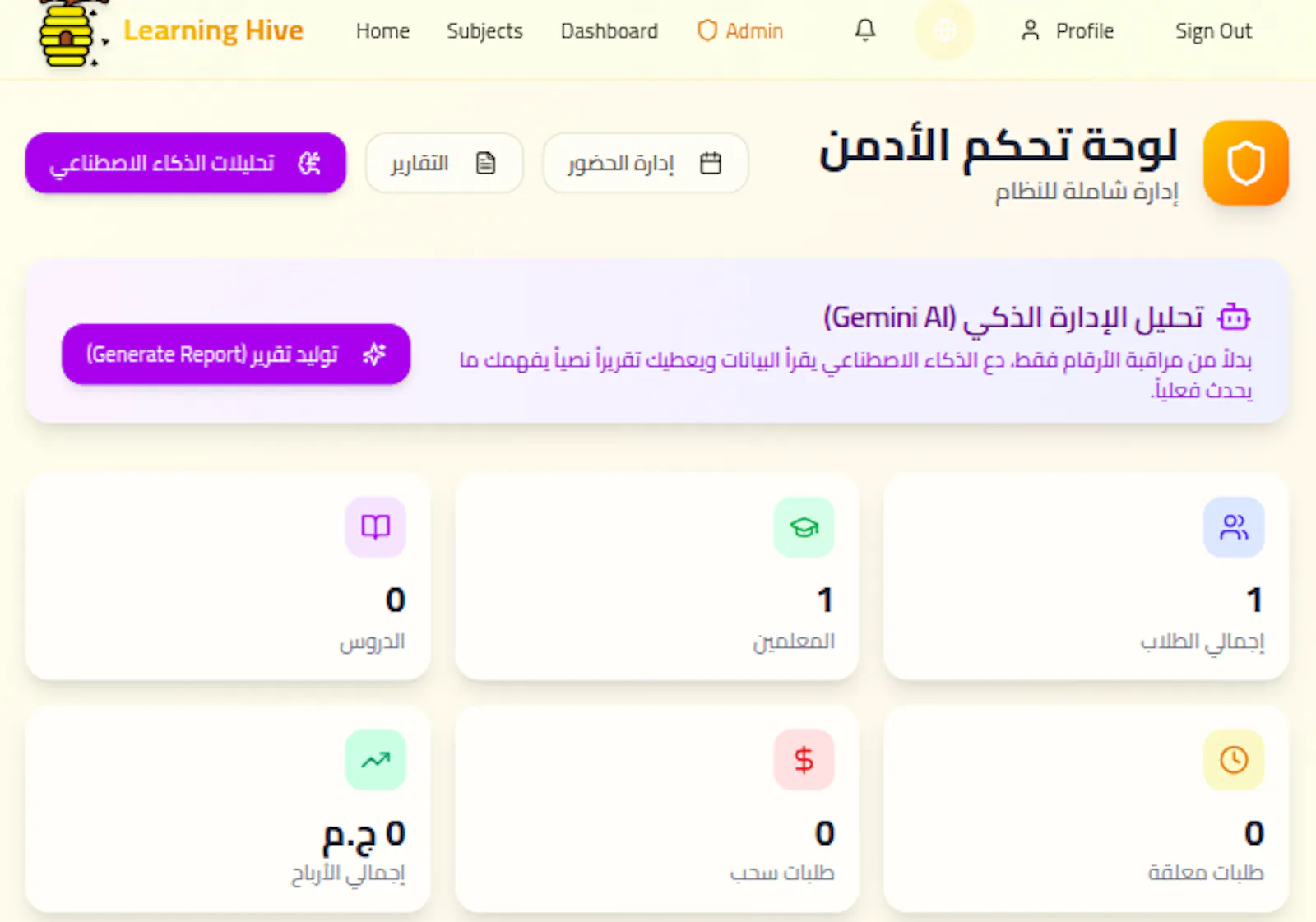Click the withdrawal requests count 0
The image size is (1316, 922).
click(x=825, y=833)
